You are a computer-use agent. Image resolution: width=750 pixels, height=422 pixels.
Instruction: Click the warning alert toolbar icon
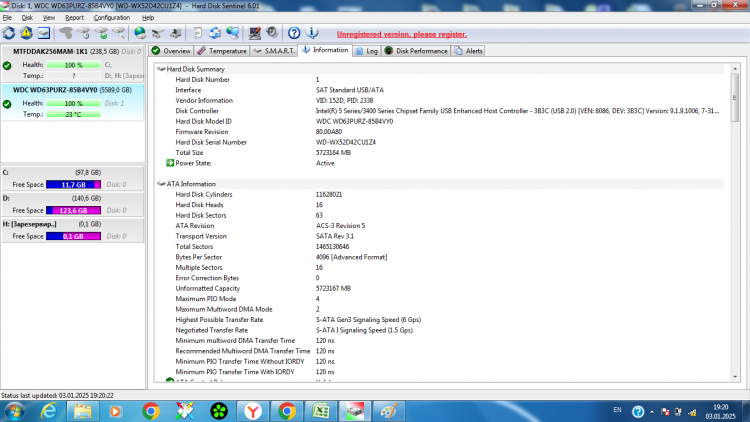coord(26,33)
